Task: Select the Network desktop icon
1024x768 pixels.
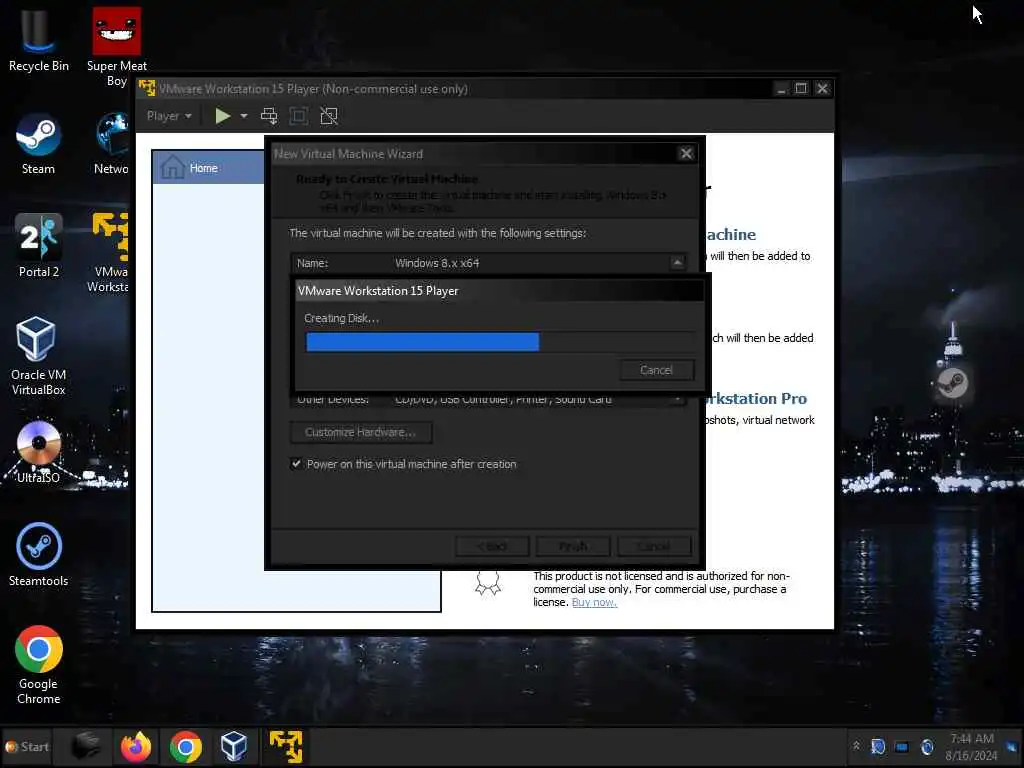Action: coord(112,144)
